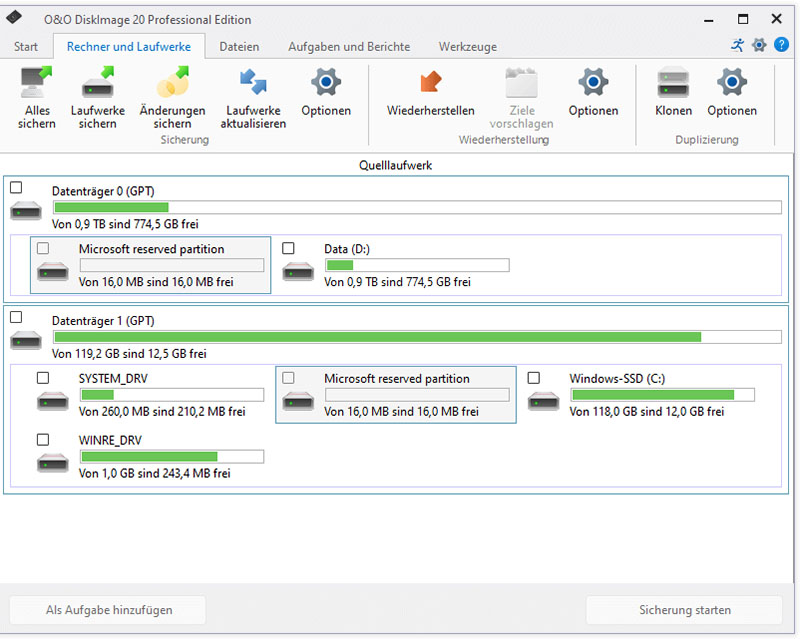This screenshot has height=639, width=800.
Task: Click the SYSTEM_DRV usage bar
Action: click(x=172, y=395)
